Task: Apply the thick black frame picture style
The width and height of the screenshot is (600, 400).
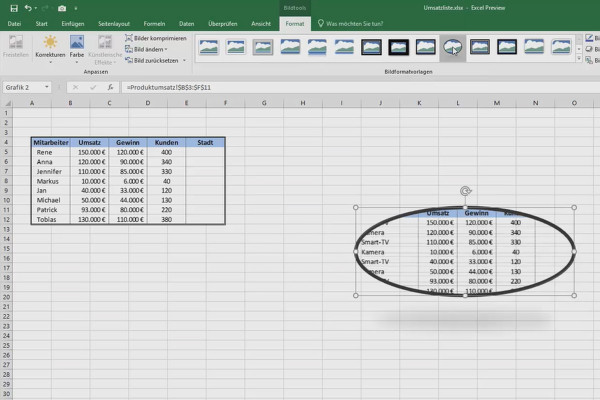Action: pyautogui.click(x=398, y=47)
